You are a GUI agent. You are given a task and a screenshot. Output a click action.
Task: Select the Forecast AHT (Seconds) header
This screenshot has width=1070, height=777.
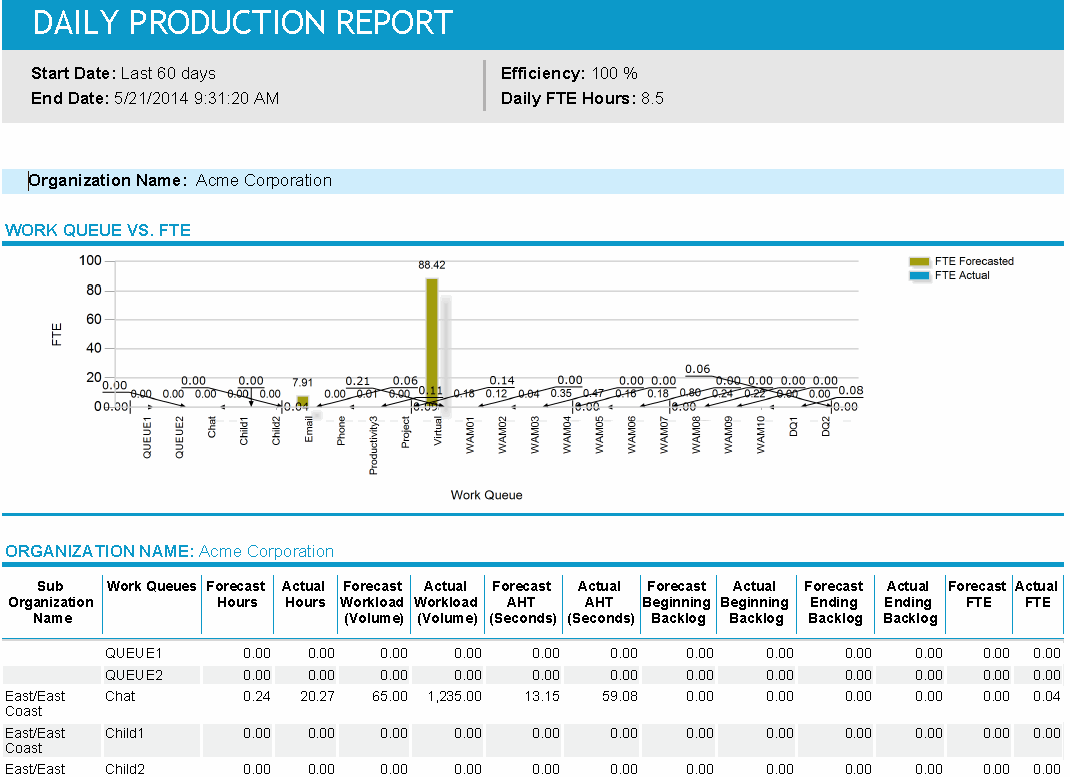523,602
